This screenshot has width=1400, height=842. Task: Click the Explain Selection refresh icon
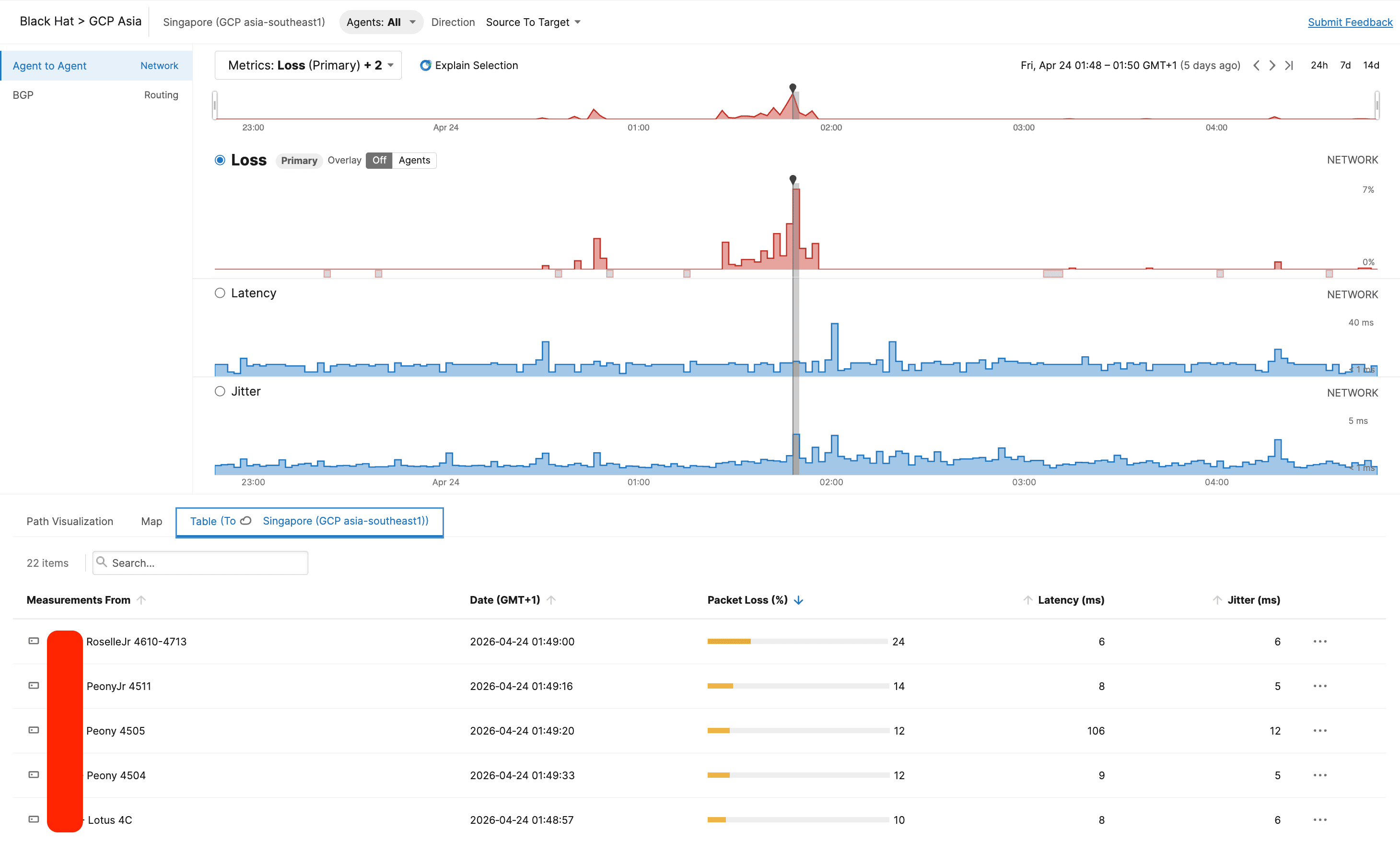coord(425,65)
